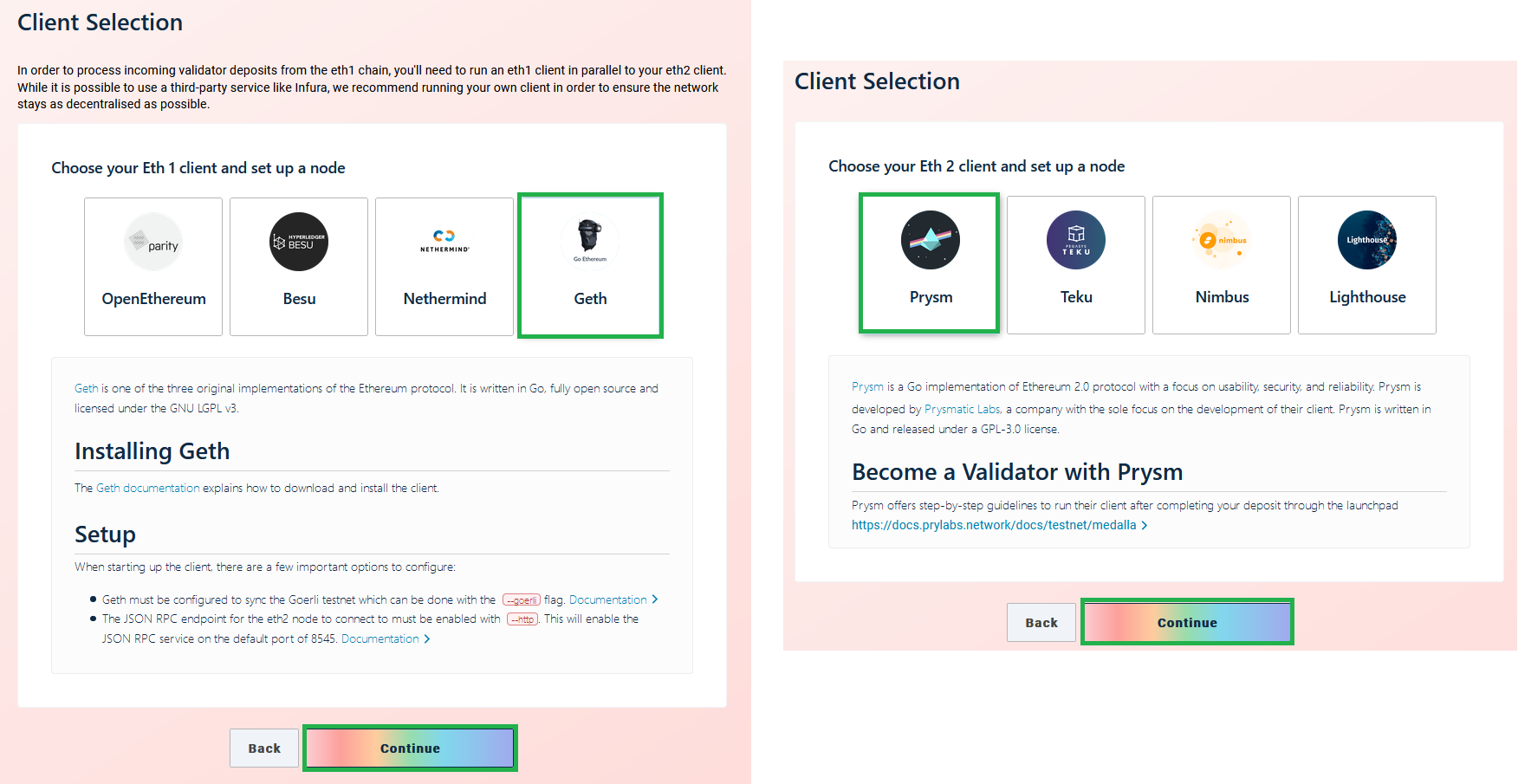The image size is (1518, 784).
Task: Open Documentation link for JSON RPC port 8545
Action: [386, 638]
